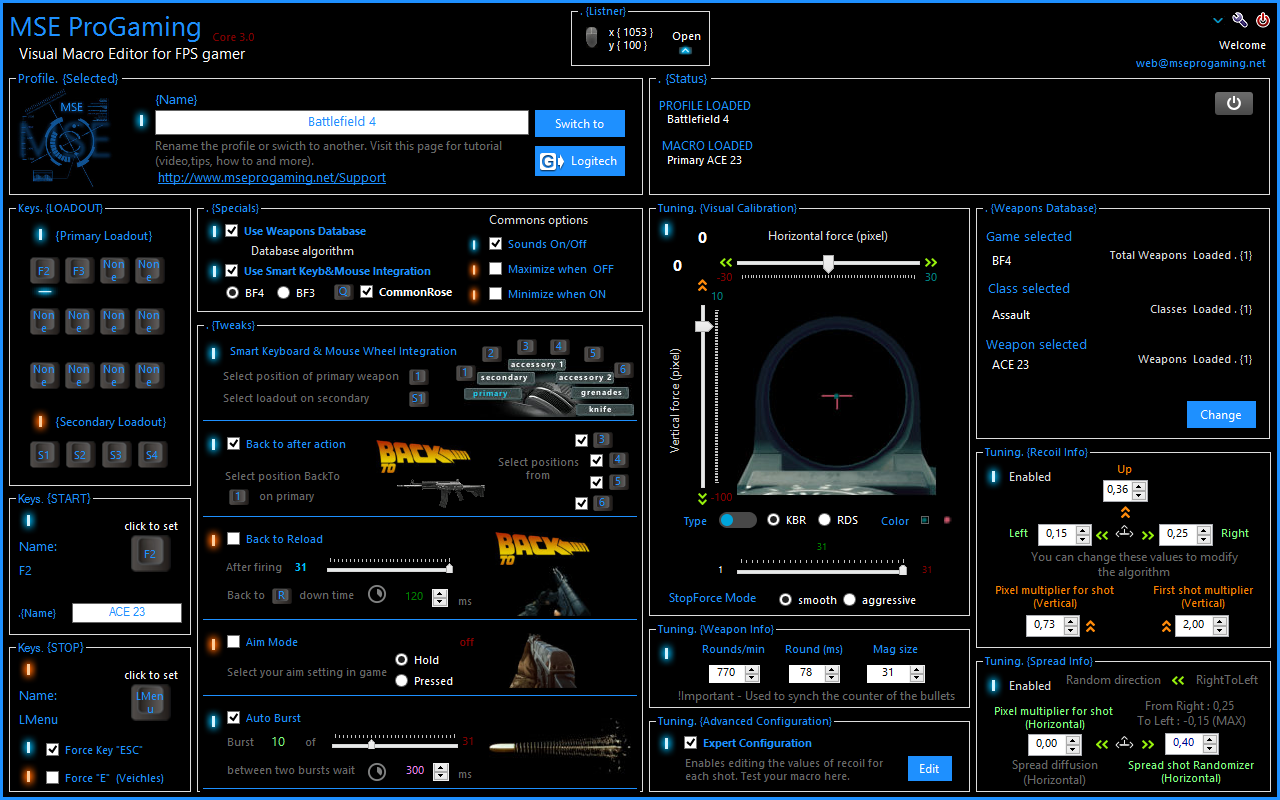Select the S4 secondary loadout key
Screen dimensions: 1280x800
pos(151,455)
